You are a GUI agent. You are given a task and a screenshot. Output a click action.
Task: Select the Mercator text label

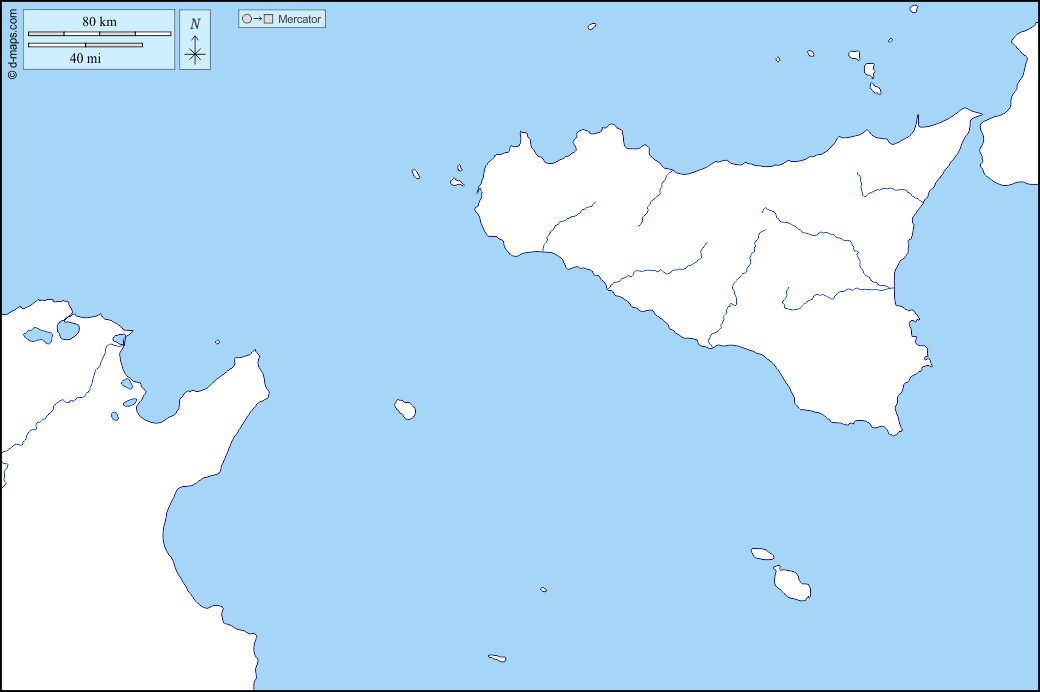298,18
